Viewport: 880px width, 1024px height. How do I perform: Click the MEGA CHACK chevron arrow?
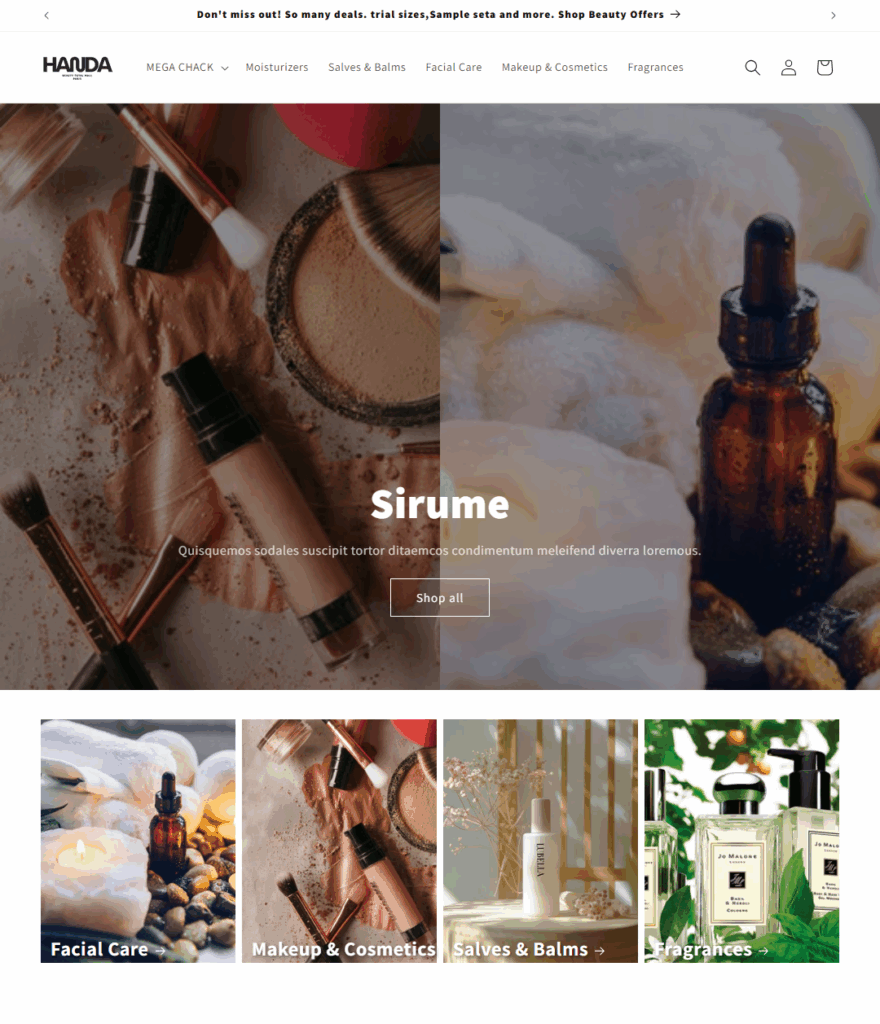(225, 68)
